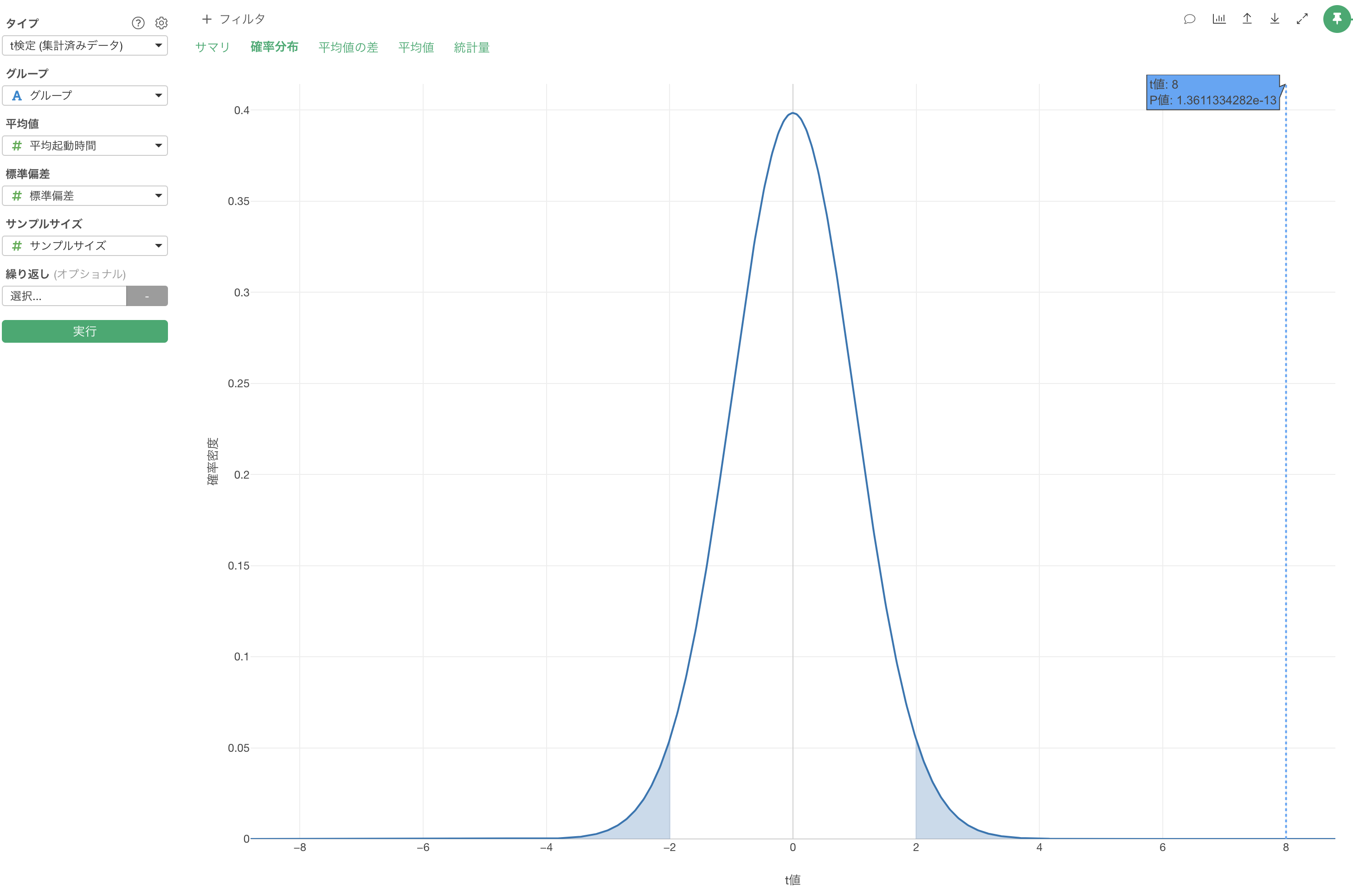1353x896 pixels.
Task: Switch to the 平均値の差 tab
Action: click(x=348, y=47)
